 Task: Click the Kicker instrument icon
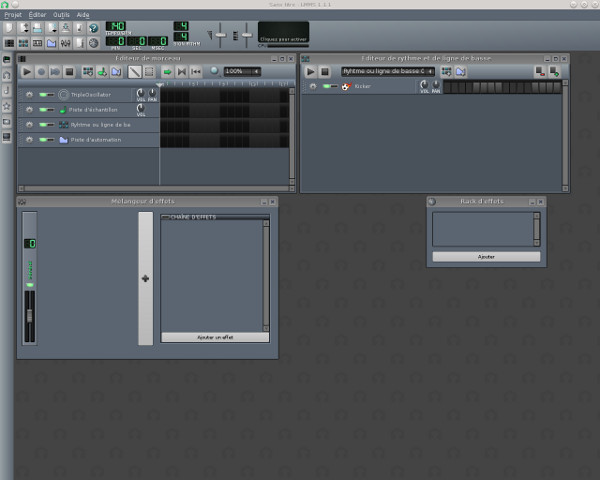tap(347, 87)
